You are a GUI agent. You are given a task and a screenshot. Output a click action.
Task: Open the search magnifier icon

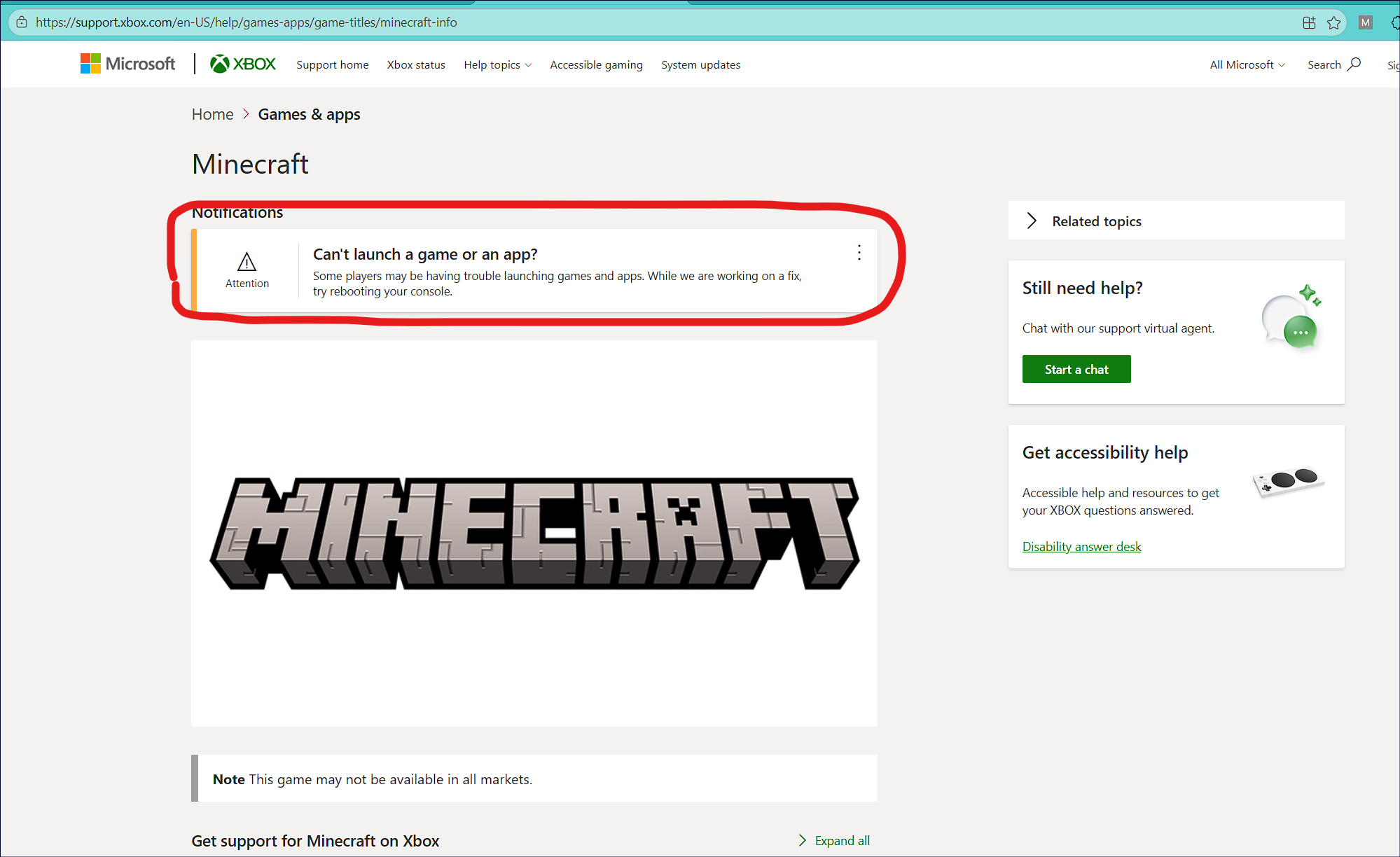1354,64
